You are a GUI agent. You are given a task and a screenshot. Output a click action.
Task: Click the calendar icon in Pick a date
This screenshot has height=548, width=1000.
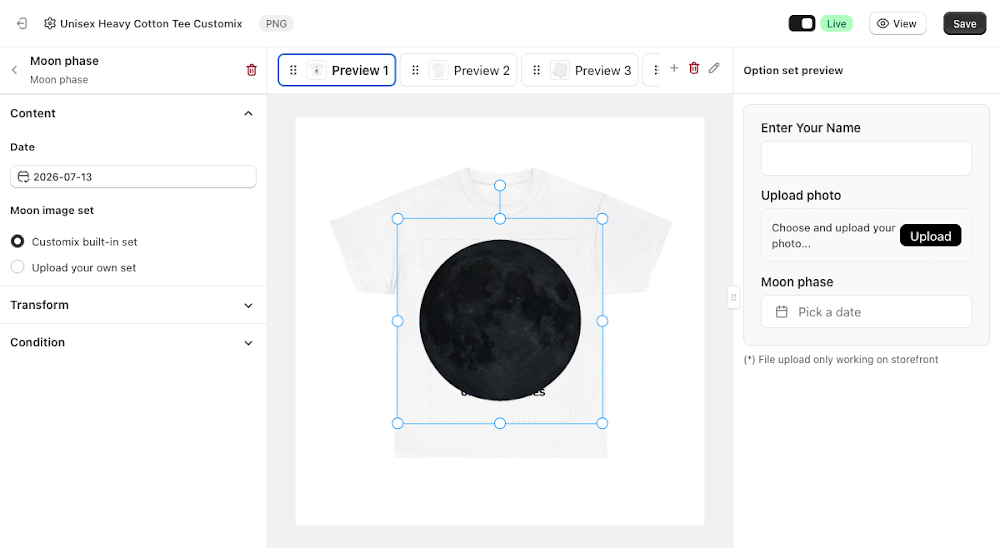point(781,312)
